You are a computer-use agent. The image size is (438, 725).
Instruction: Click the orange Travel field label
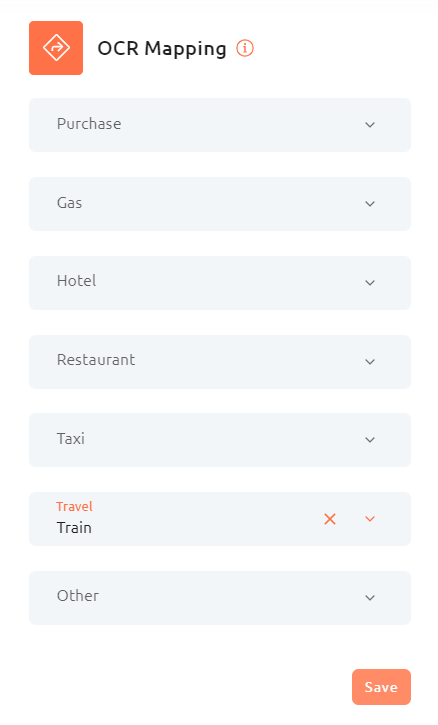tap(74, 506)
